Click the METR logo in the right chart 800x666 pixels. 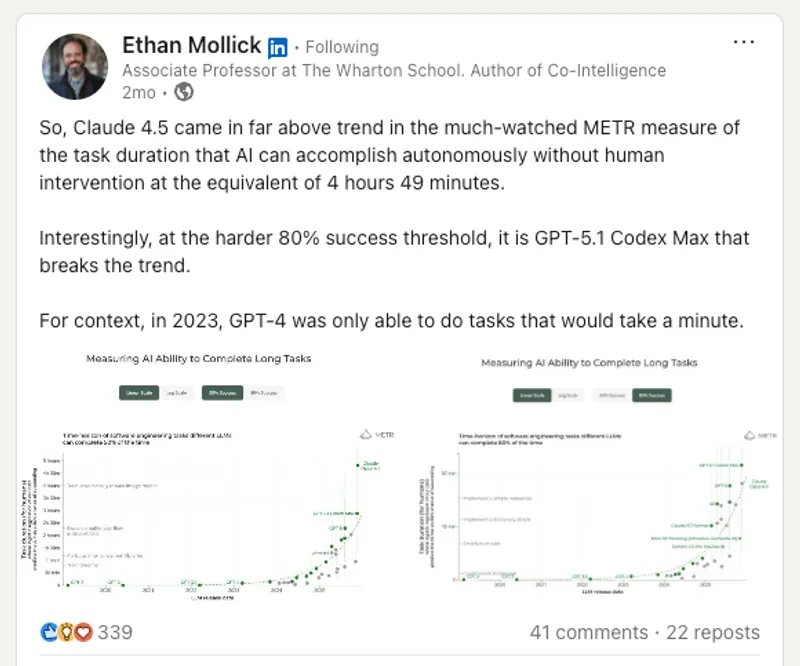760,435
